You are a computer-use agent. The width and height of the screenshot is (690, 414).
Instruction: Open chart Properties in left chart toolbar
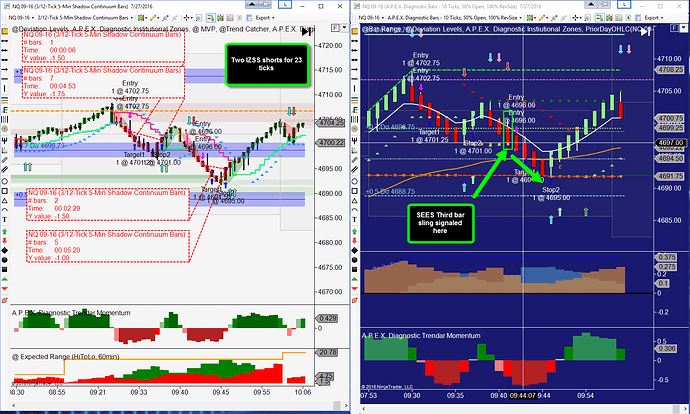(x=249, y=18)
